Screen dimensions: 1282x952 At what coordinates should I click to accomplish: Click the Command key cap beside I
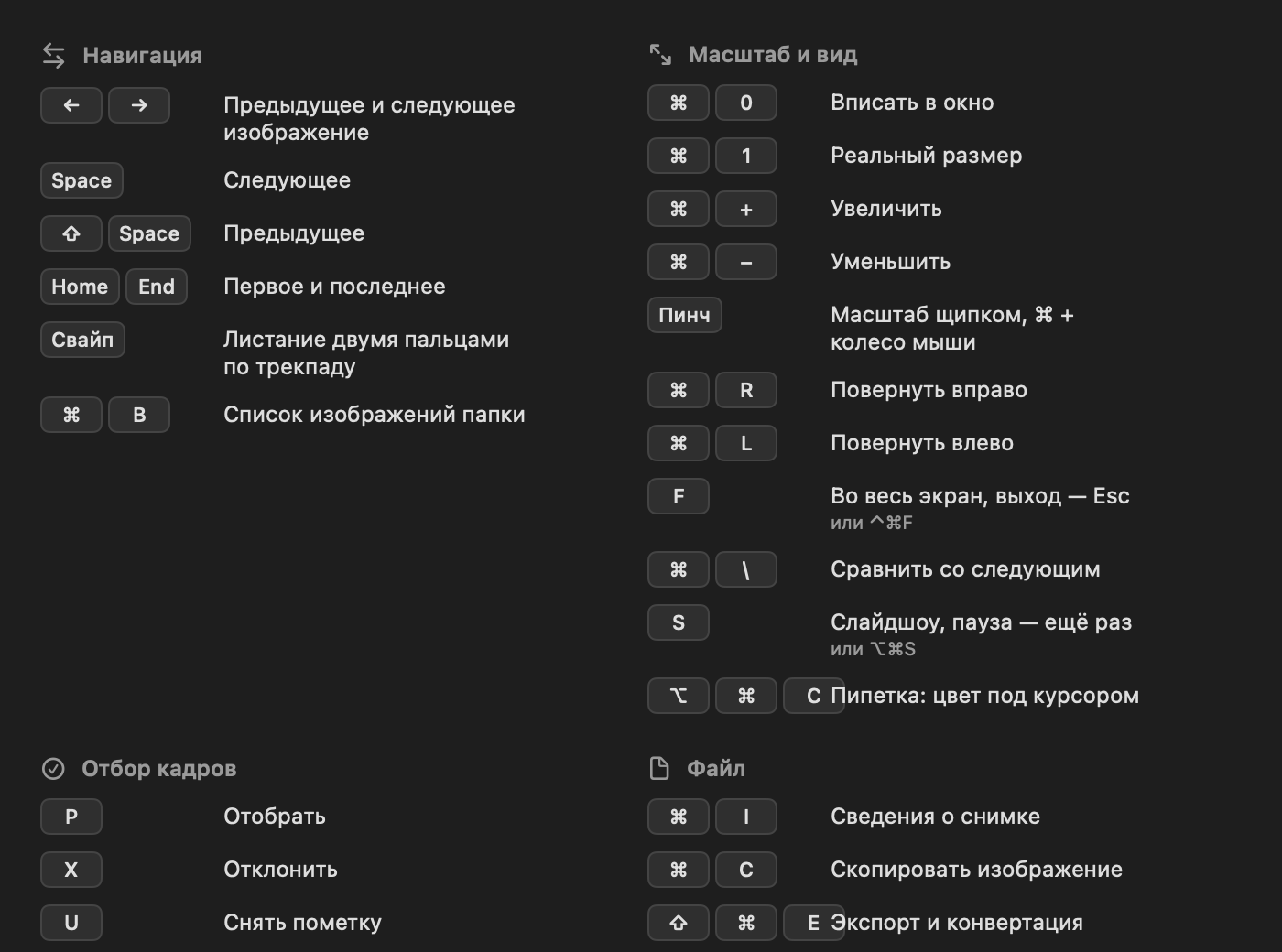[679, 817]
